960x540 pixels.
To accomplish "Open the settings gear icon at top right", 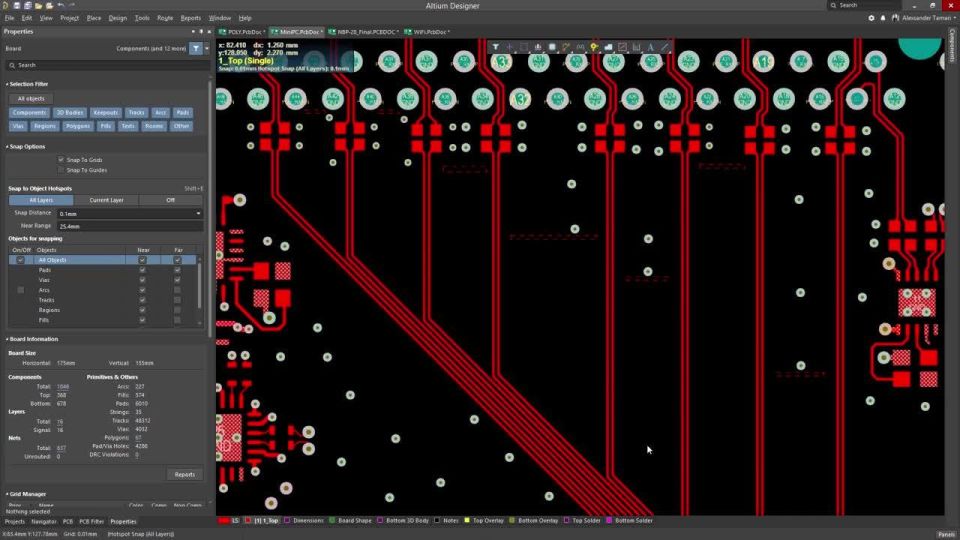I will [871, 18].
